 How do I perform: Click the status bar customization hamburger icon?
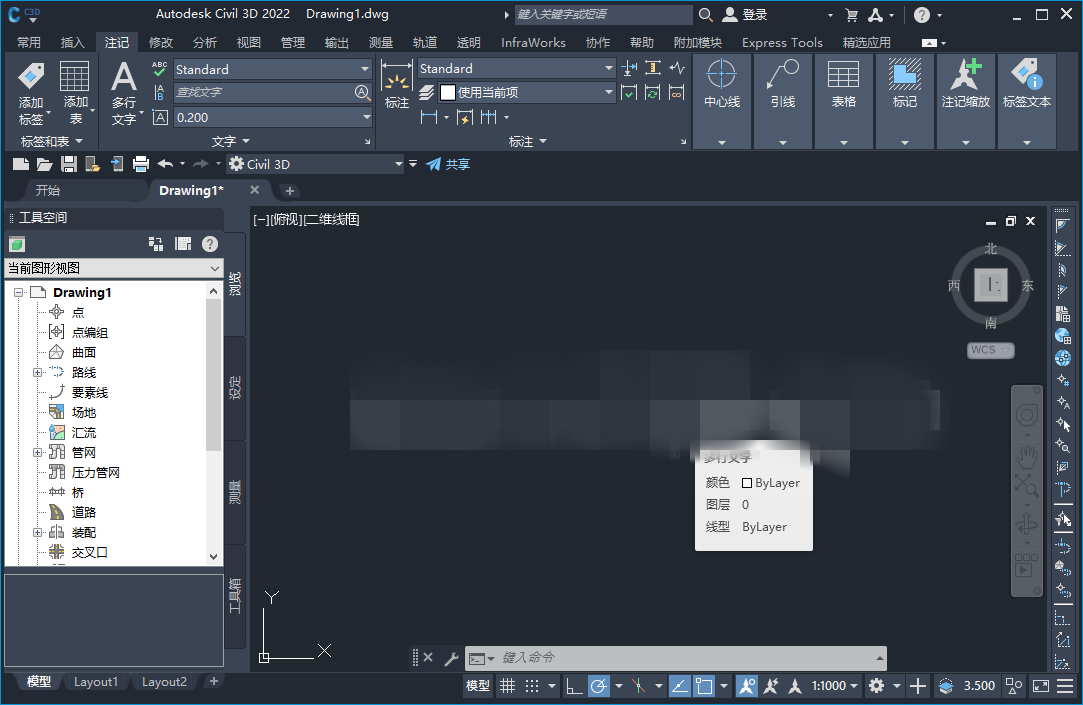click(1065, 686)
